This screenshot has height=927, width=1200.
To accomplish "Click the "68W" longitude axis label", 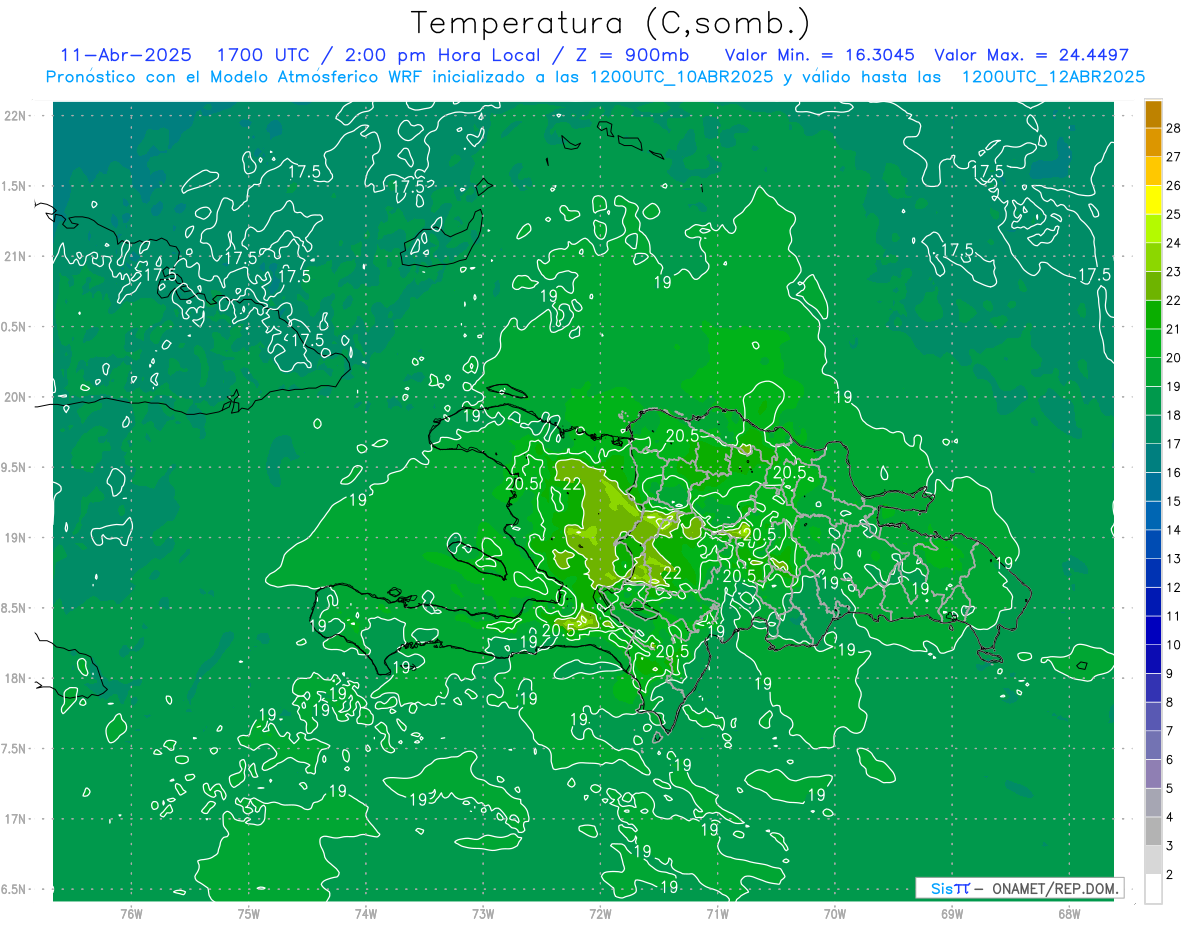I will tap(1069, 913).
